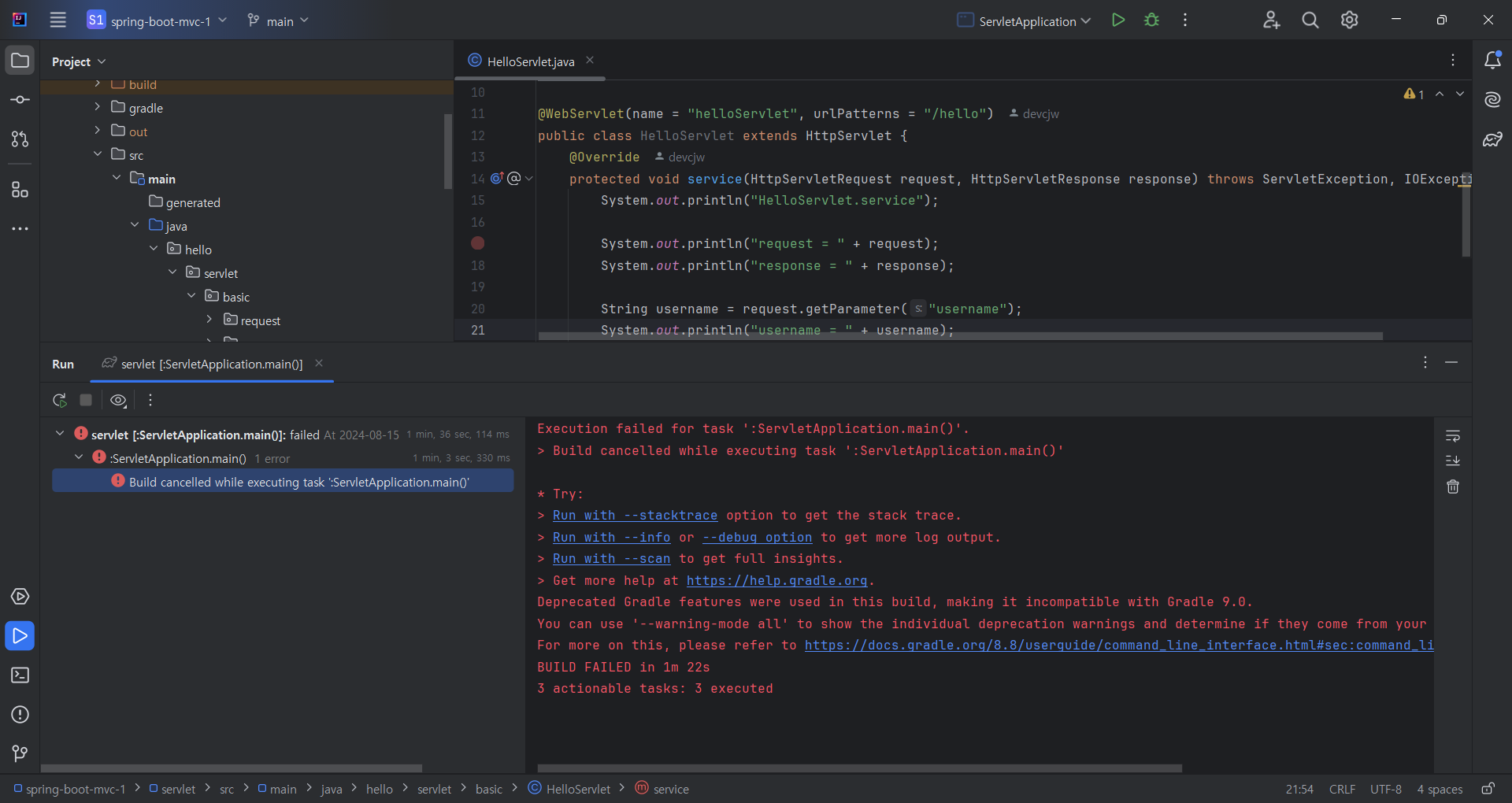Screen dimensions: 1512x803
Task: Close the servlet run tab
Action: click(319, 363)
